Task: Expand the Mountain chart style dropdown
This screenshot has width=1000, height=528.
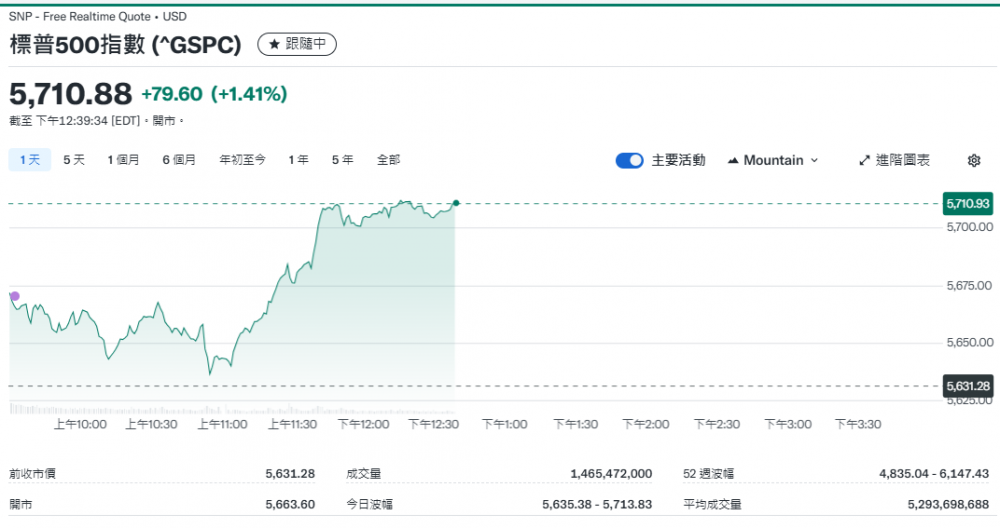Action: coord(814,160)
